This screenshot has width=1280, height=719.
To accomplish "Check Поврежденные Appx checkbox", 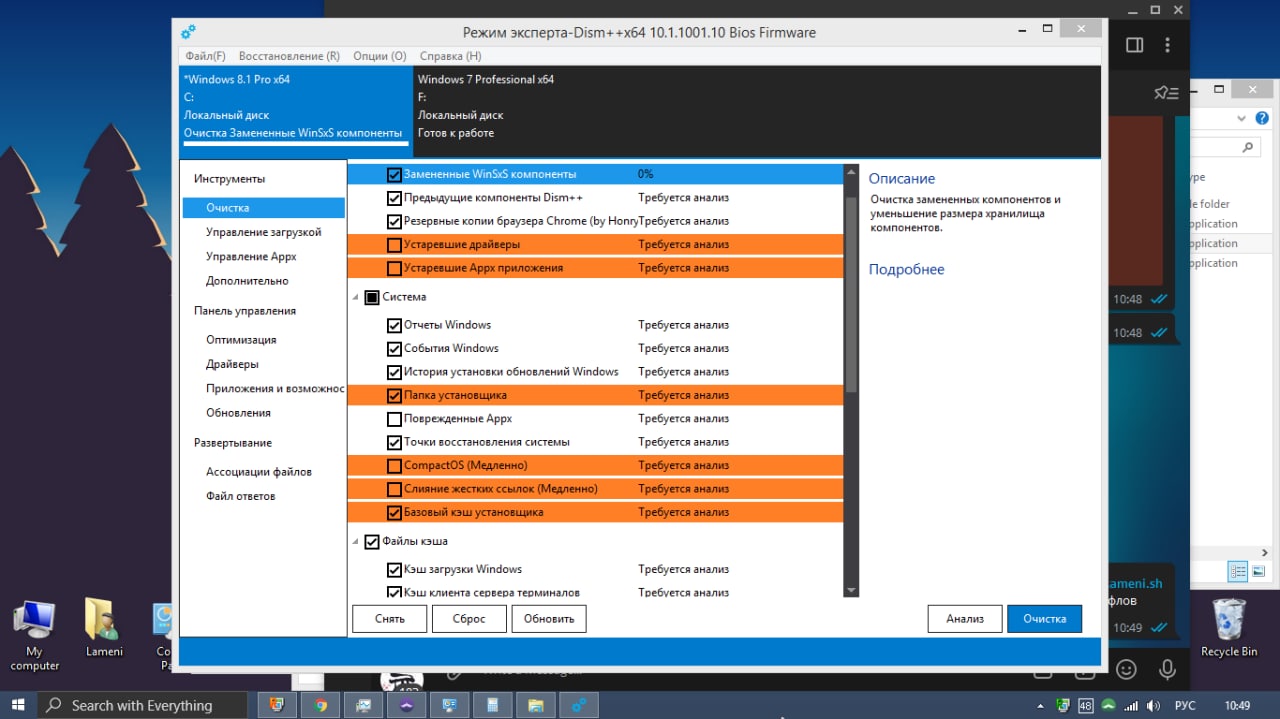I will [394, 419].
